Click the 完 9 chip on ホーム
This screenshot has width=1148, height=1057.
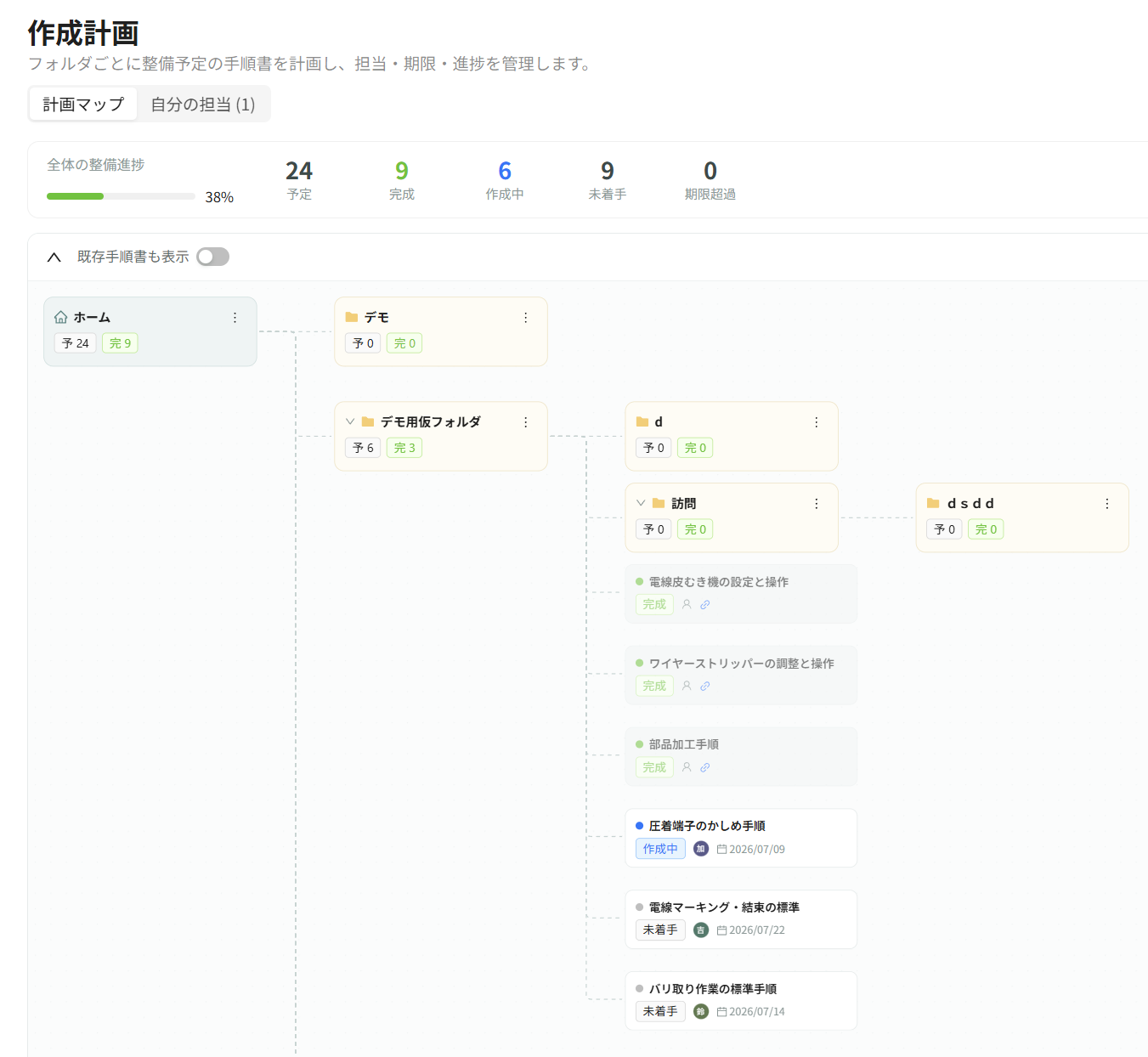click(x=120, y=343)
